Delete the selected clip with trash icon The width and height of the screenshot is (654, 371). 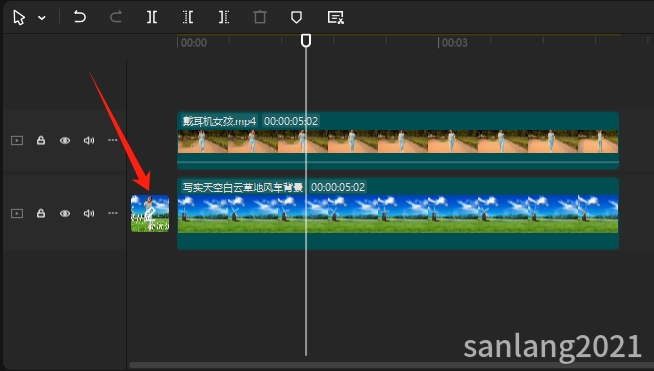coord(260,17)
